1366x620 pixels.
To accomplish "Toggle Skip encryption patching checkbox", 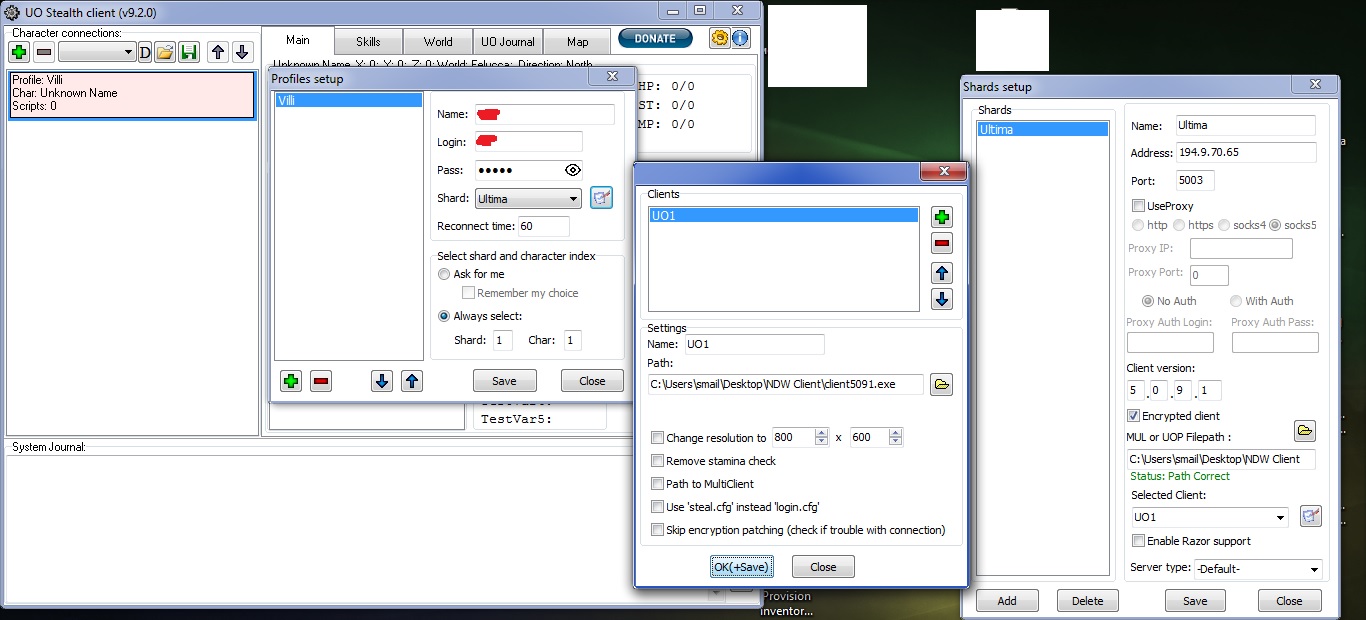I will 657,530.
